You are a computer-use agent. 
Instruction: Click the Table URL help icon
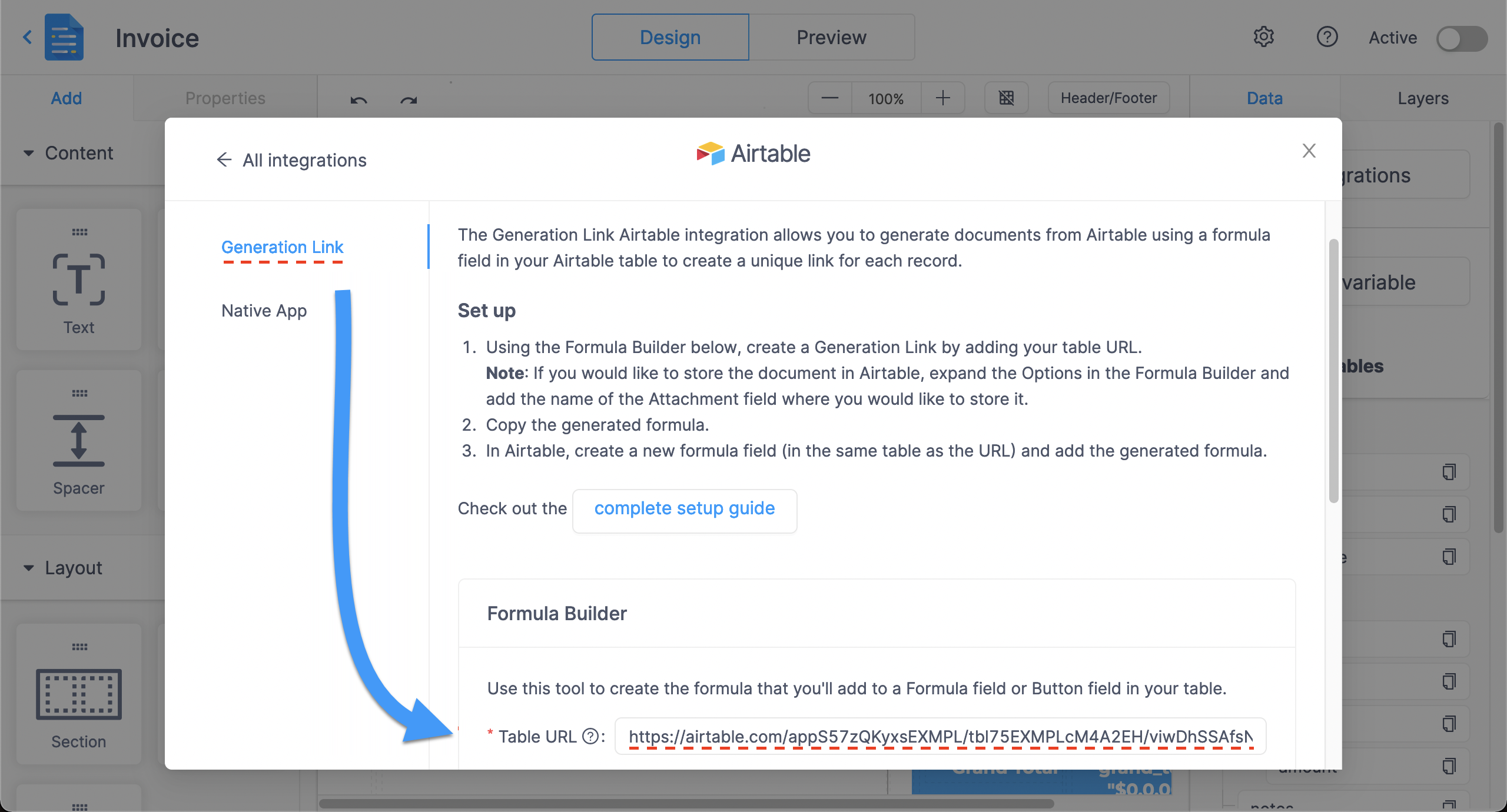click(590, 736)
